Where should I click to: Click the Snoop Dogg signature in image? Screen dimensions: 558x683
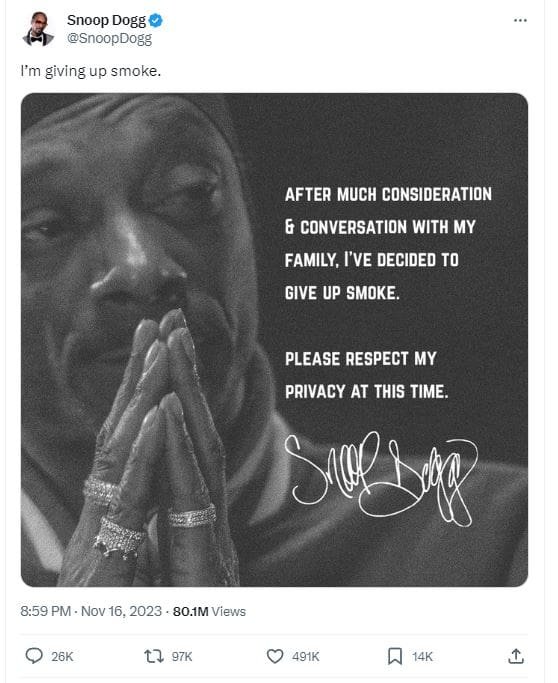(380, 478)
